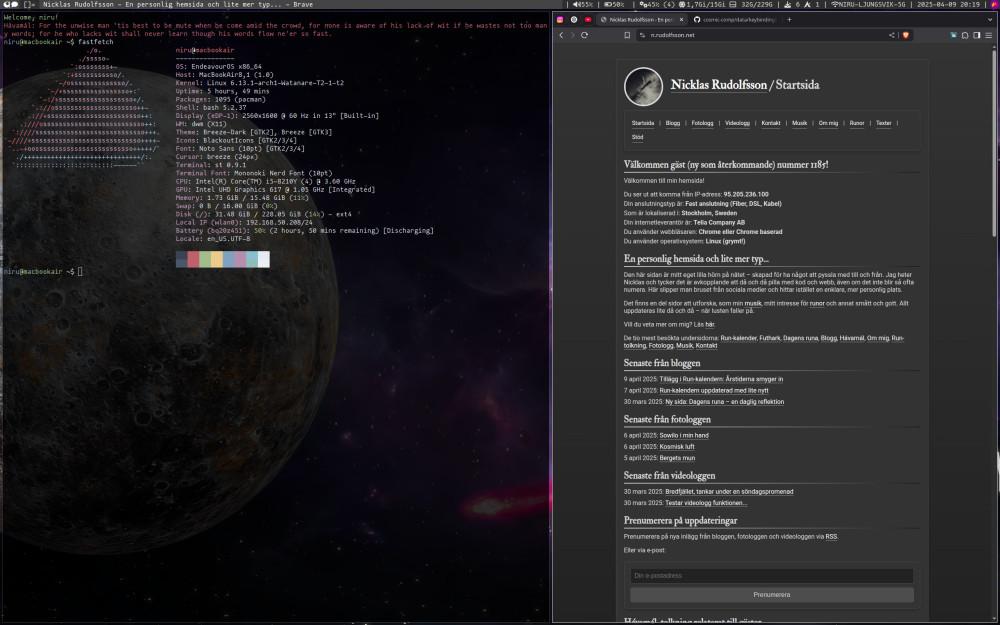1000x625 pixels.
Task: Open the pinned Instagram tab
Action: point(560,20)
